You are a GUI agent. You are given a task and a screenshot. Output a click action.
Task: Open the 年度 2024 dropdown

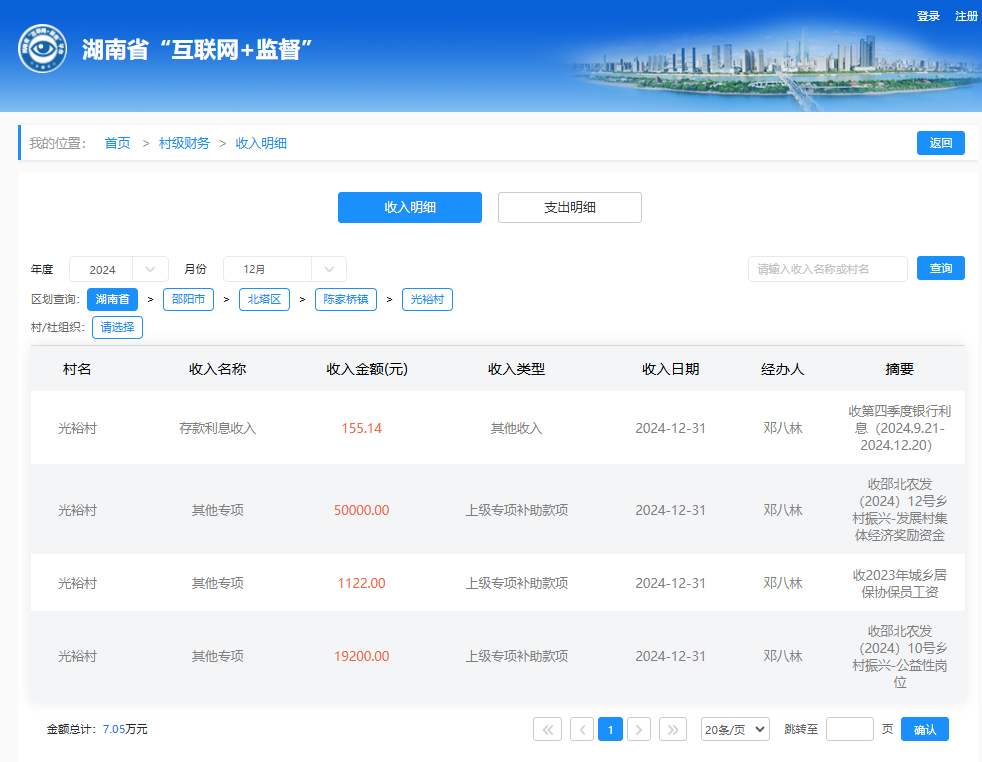point(118,269)
